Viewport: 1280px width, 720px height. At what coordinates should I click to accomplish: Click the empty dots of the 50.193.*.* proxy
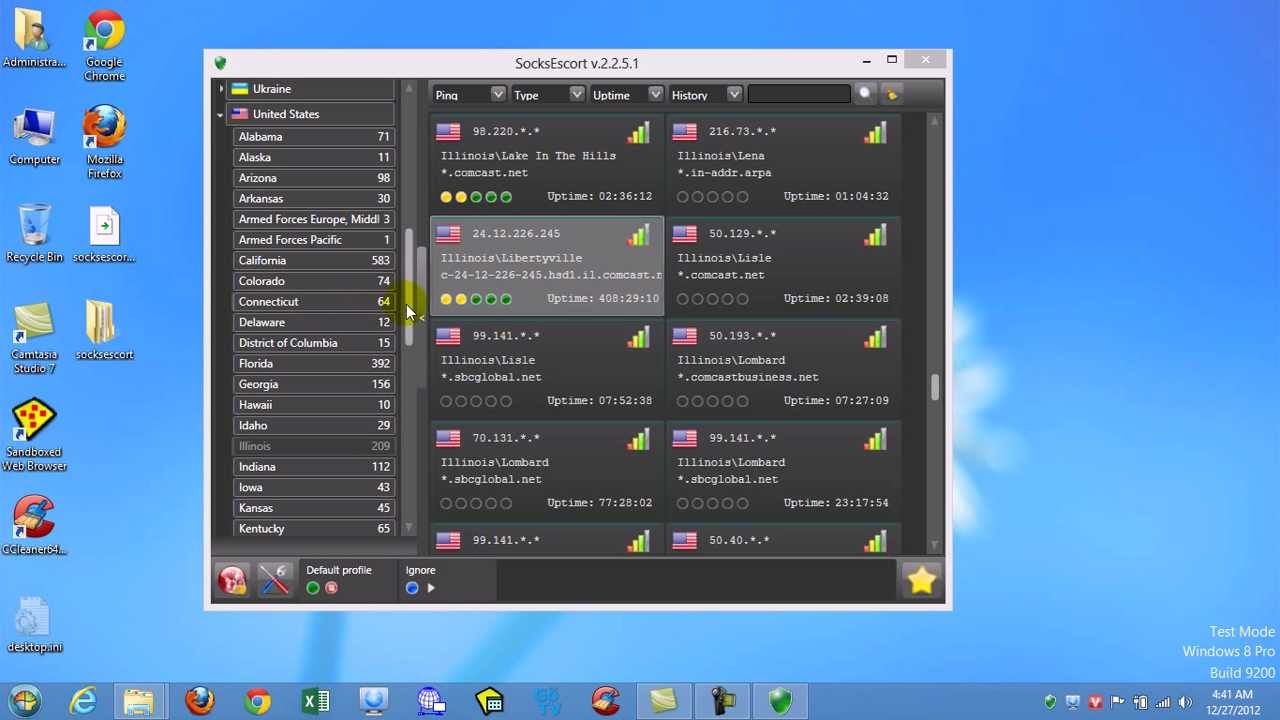click(712, 401)
